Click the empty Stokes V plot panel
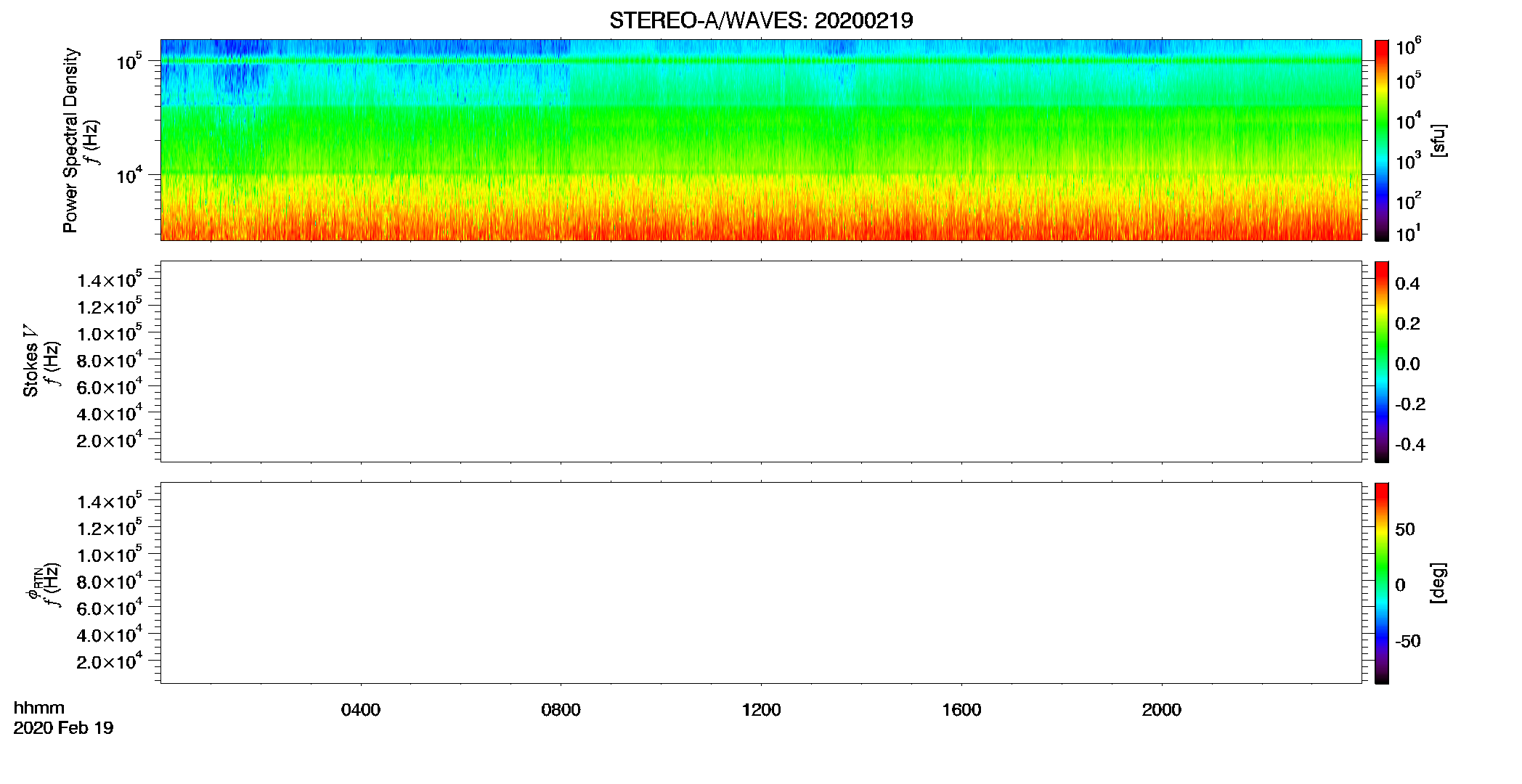Viewport: 1522px width, 784px height. click(761, 361)
